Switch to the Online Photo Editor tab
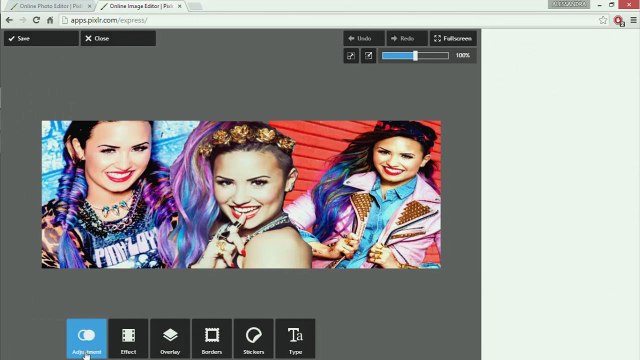Image resolution: width=640 pixels, height=360 pixels. point(51,6)
